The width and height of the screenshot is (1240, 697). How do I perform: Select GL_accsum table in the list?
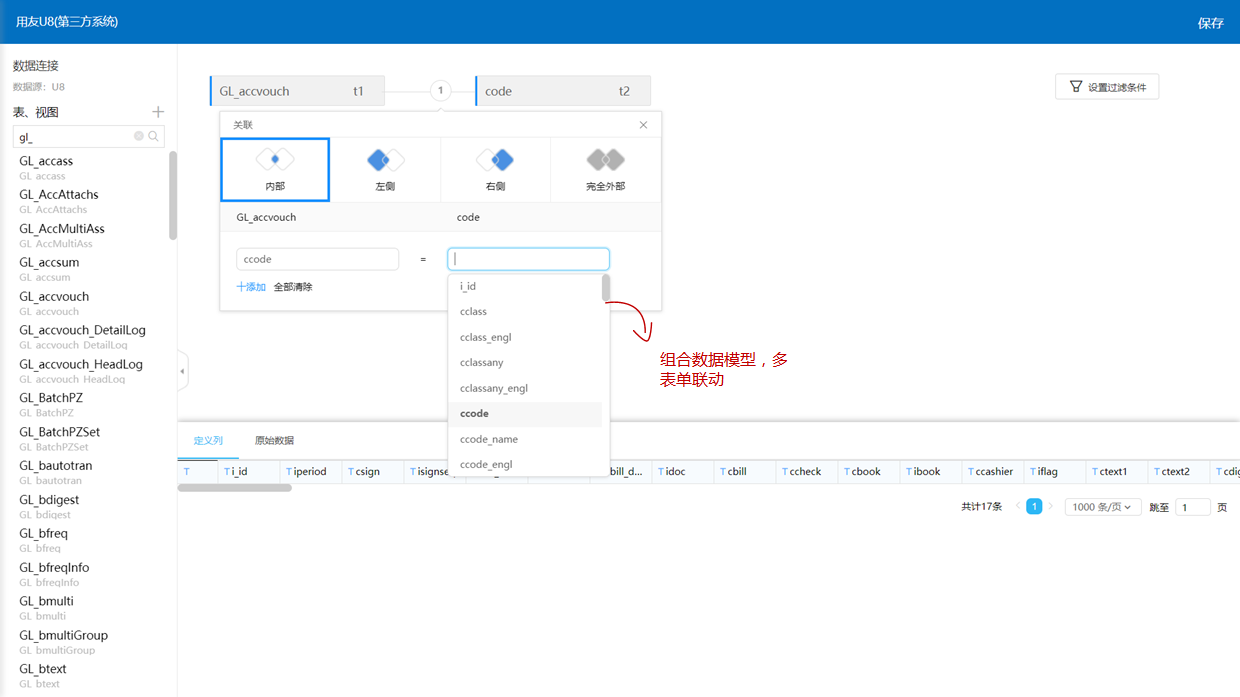tap(49, 263)
